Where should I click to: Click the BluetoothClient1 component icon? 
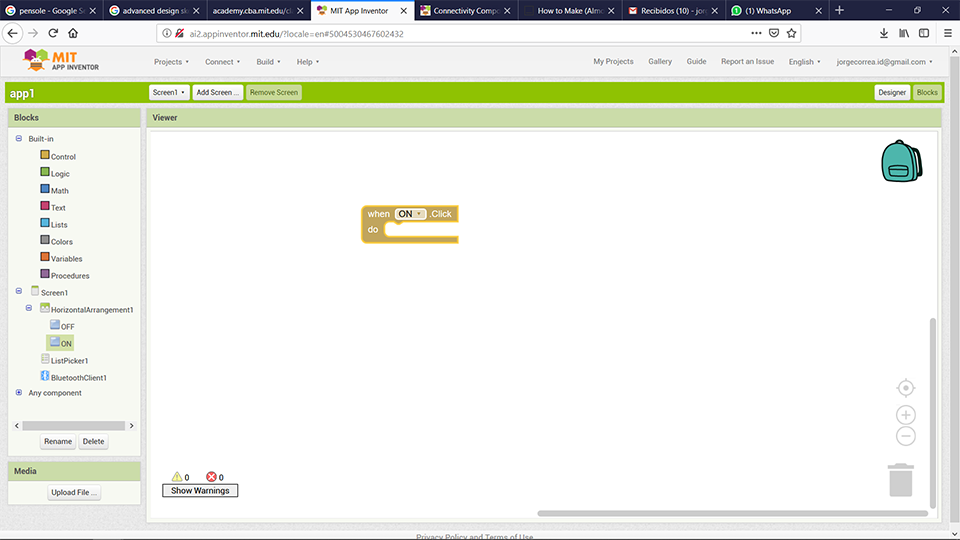coord(45,376)
